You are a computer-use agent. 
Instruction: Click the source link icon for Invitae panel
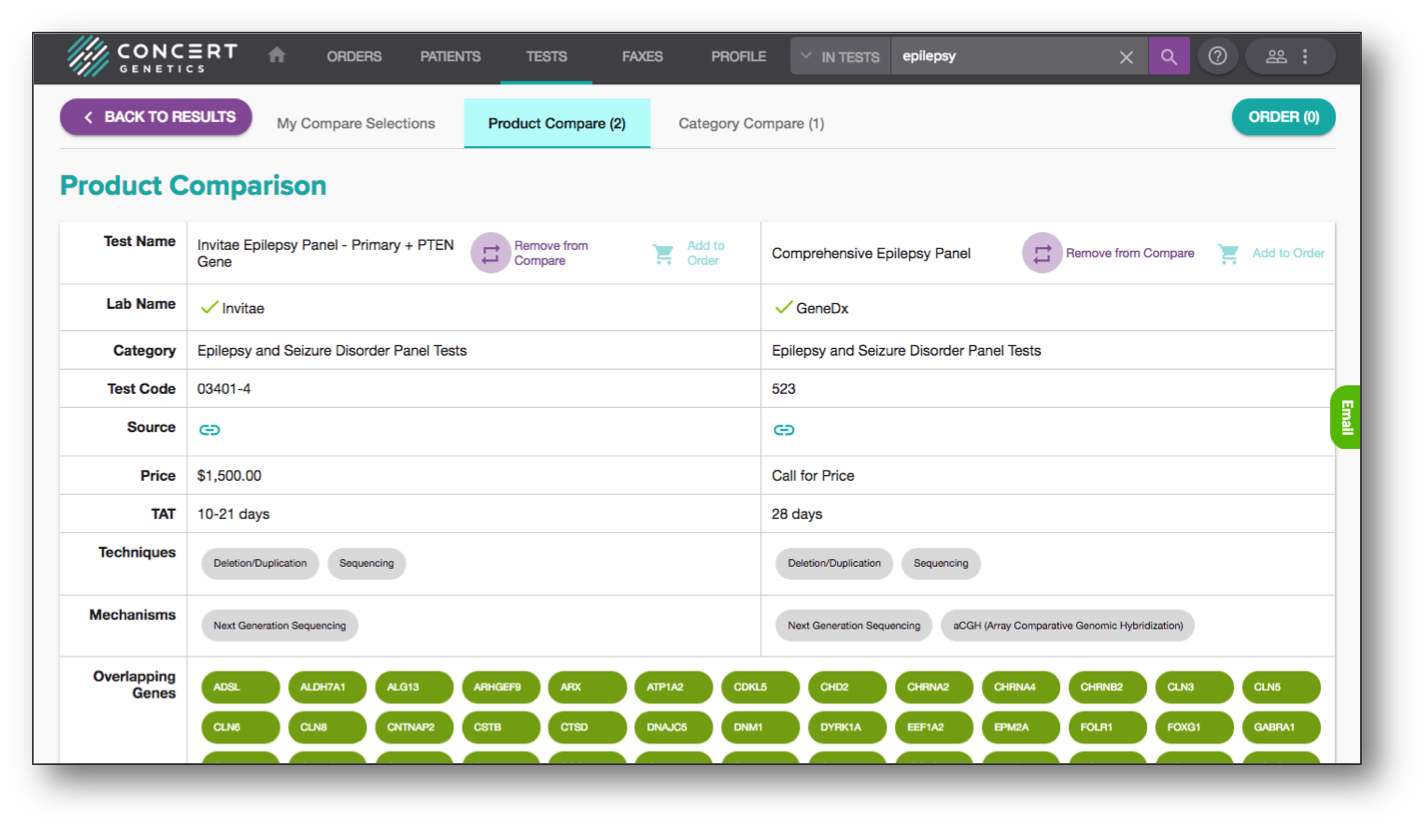[209, 429]
